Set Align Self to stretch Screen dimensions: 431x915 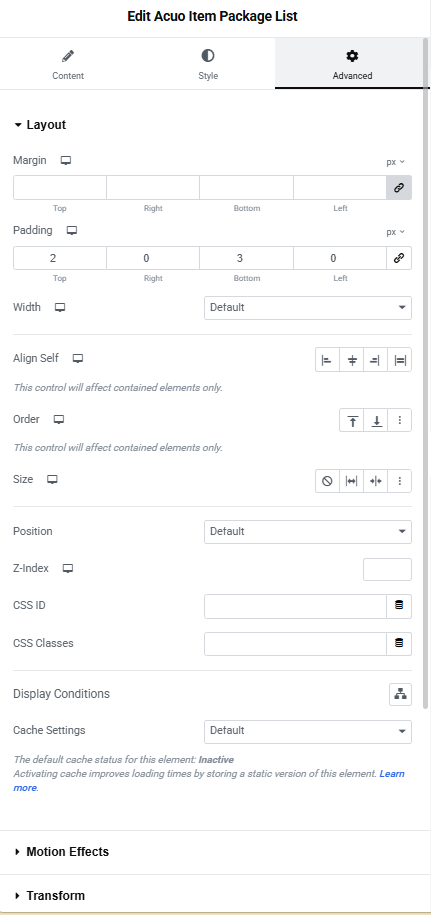point(400,360)
